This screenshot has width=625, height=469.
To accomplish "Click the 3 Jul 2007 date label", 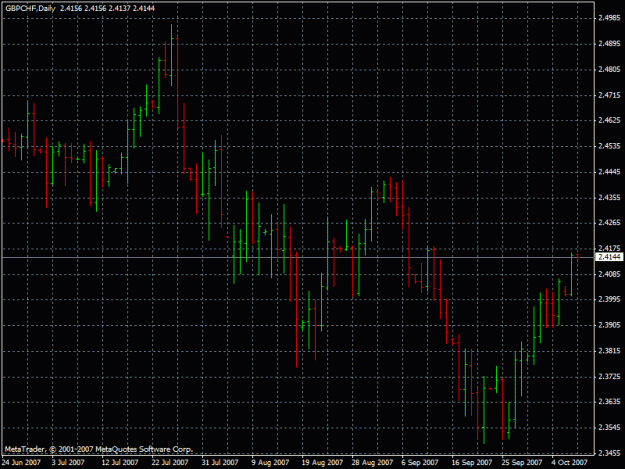I will 68,462.
